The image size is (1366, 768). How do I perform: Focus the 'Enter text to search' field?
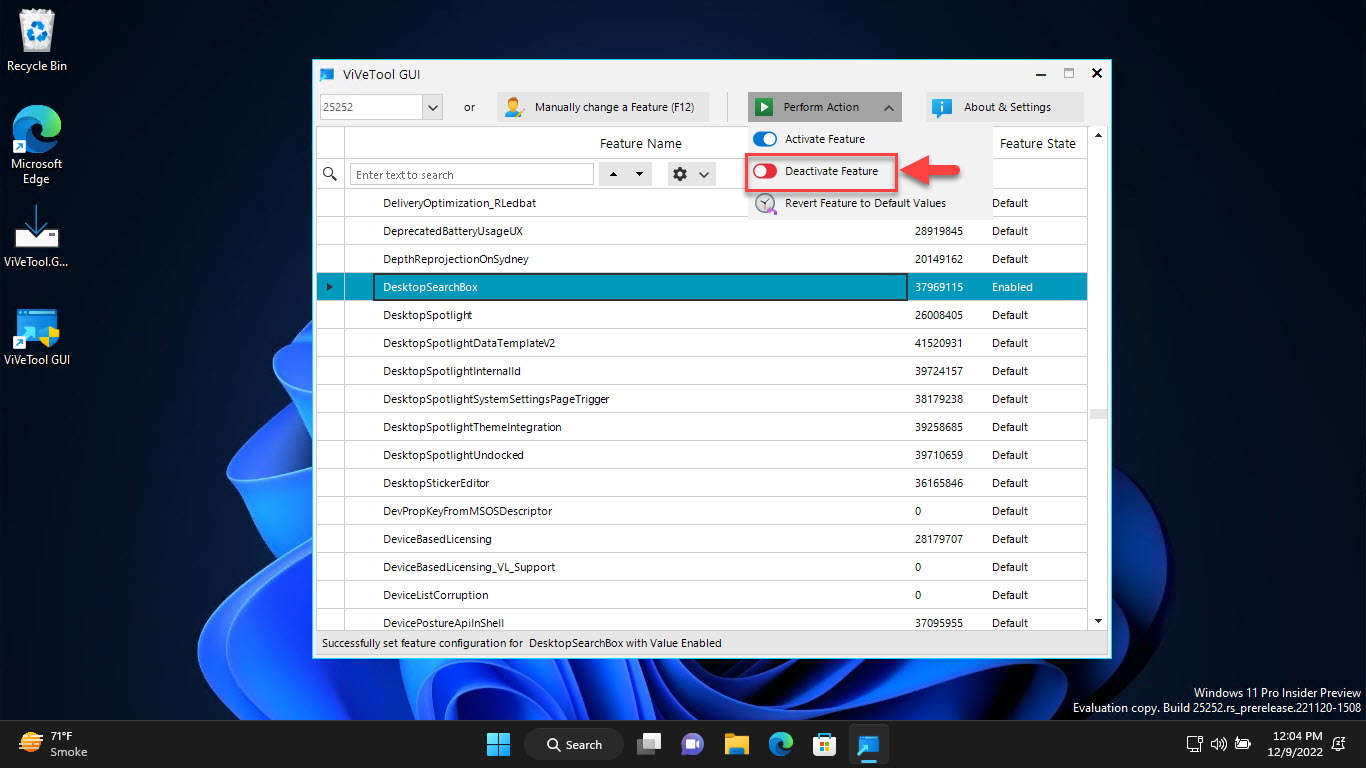[x=472, y=174]
